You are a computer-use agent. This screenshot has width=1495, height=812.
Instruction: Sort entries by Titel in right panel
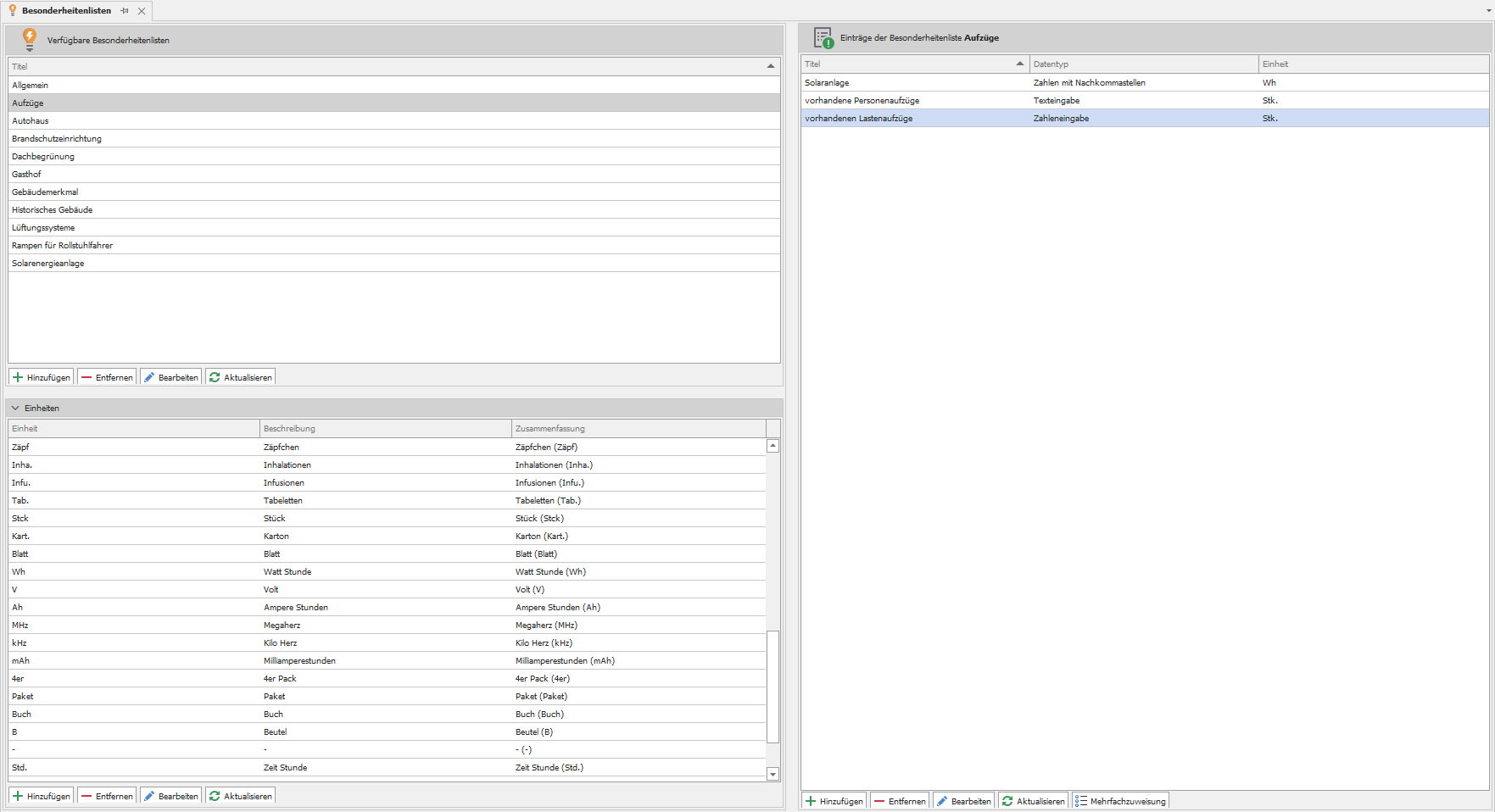click(912, 64)
